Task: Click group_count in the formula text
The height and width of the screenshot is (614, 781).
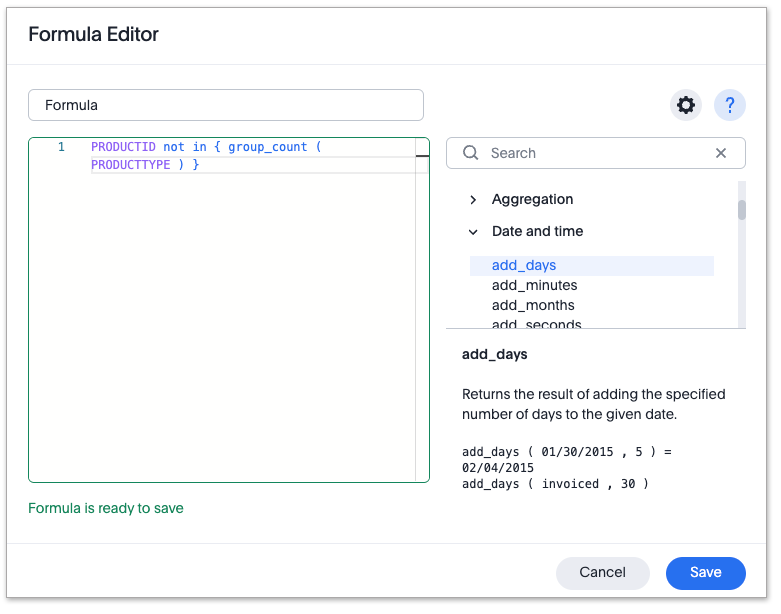Action: (x=267, y=147)
